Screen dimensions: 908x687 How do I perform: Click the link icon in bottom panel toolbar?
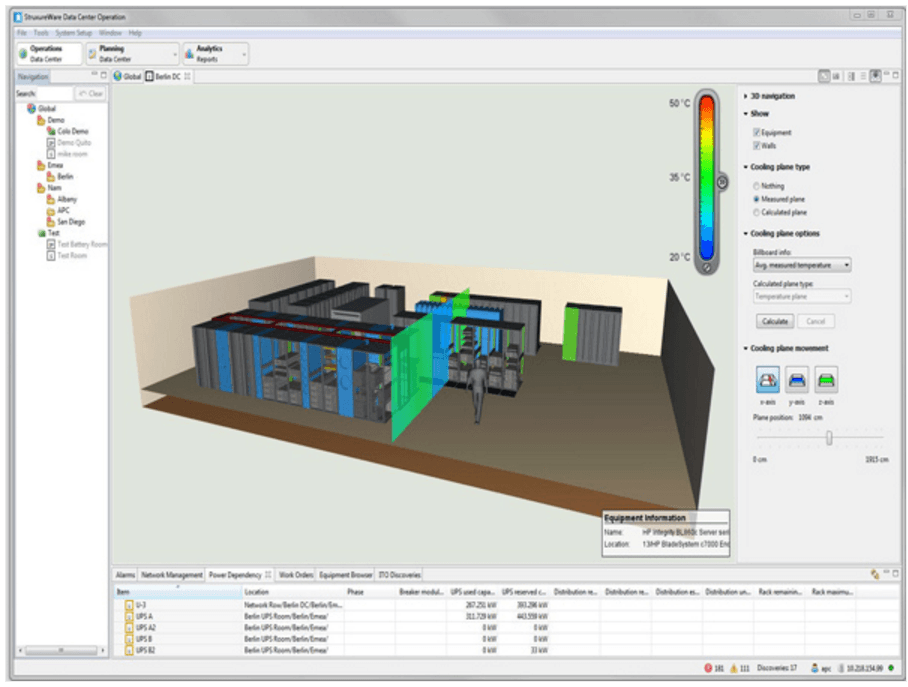(875, 574)
